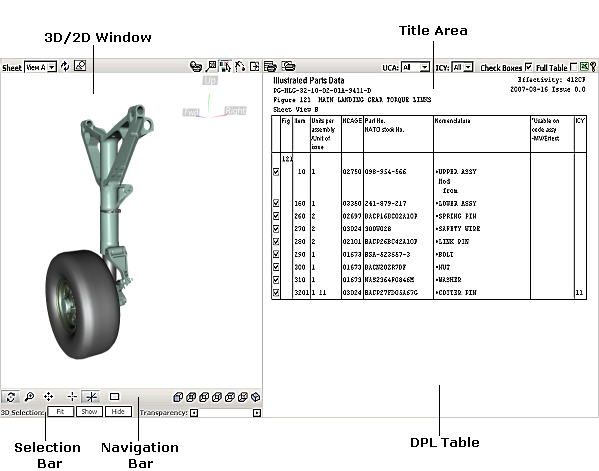Increase transparency with the right arrow
This screenshot has width=599, height=471.
coord(257,413)
